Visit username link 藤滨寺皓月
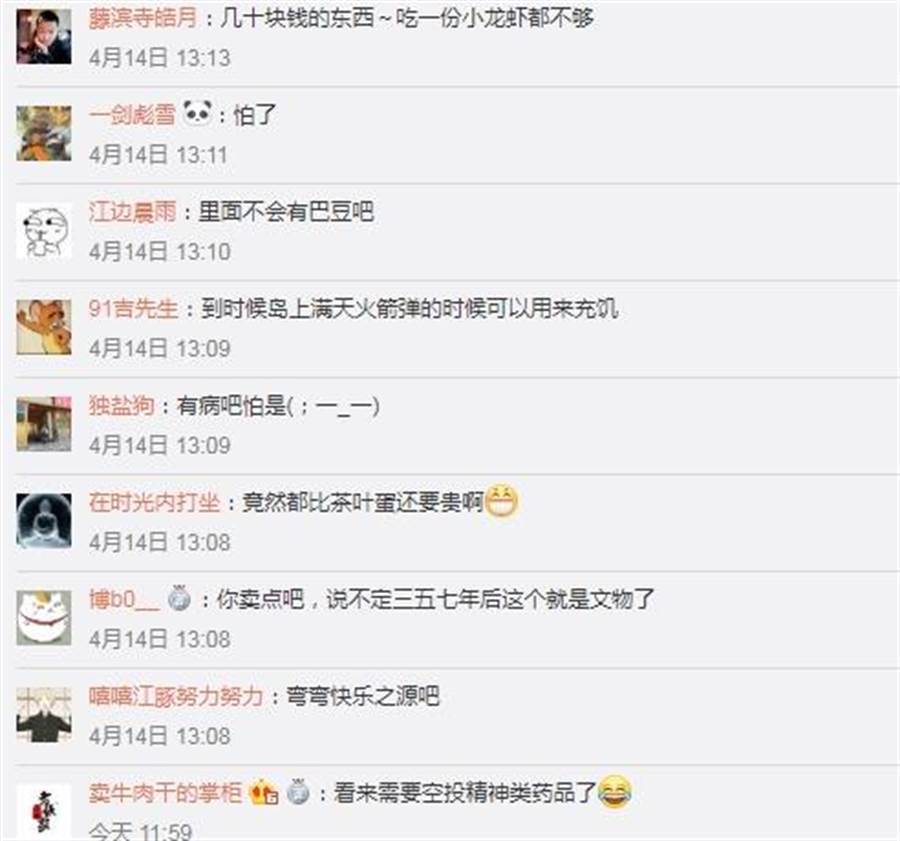The width and height of the screenshot is (900, 841). coord(143,18)
